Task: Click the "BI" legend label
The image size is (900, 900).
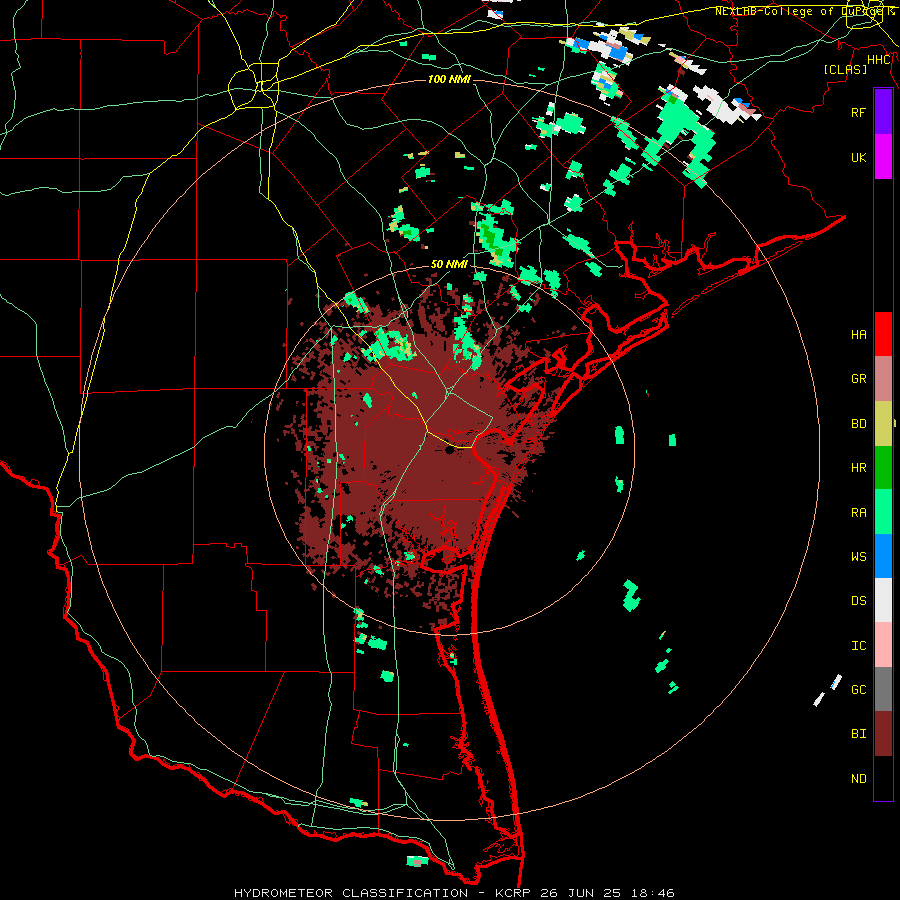Action: click(x=858, y=734)
